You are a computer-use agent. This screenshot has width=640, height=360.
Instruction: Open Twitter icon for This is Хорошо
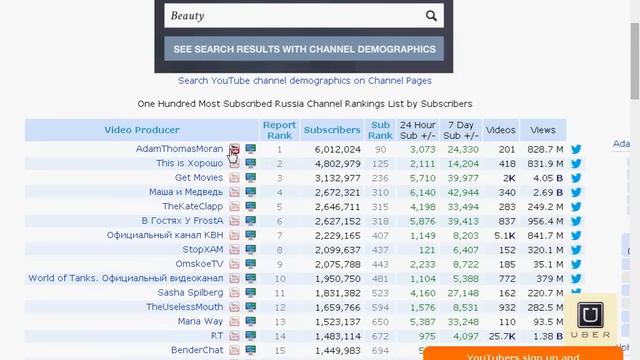(x=576, y=164)
